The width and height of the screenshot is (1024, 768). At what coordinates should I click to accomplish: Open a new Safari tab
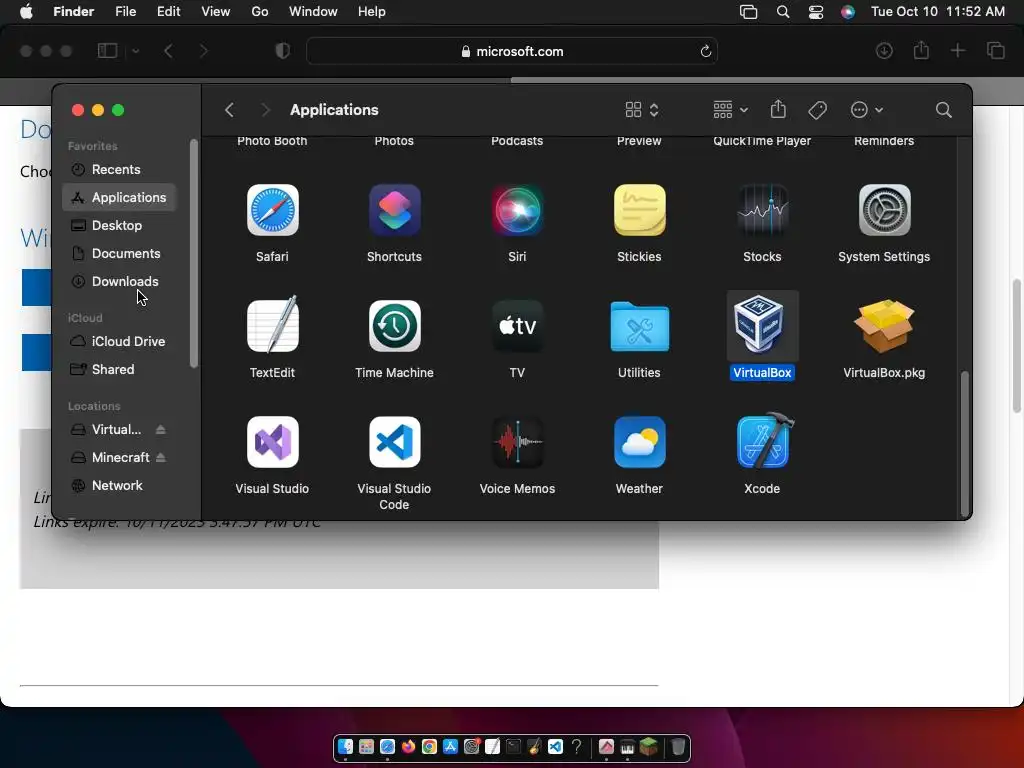click(957, 51)
